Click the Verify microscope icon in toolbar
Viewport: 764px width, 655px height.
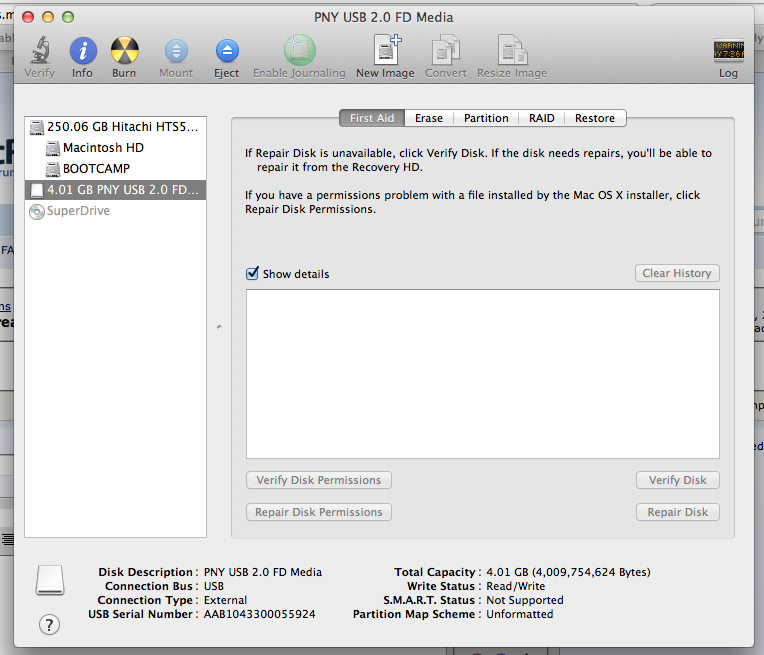(x=40, y=50)
